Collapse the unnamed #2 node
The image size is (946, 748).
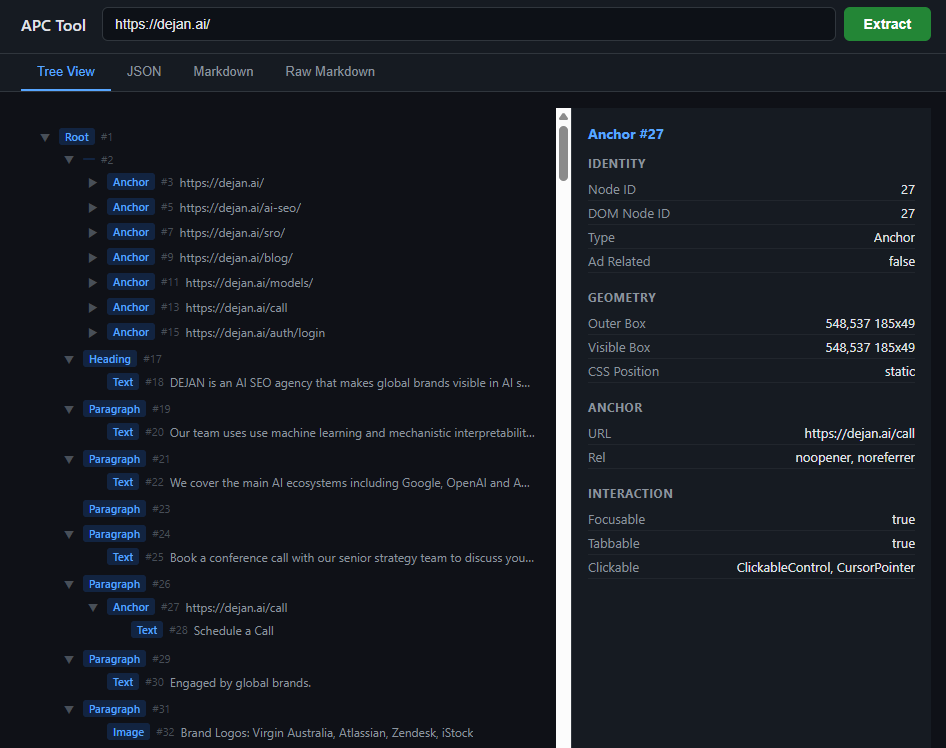pos(69,160)
